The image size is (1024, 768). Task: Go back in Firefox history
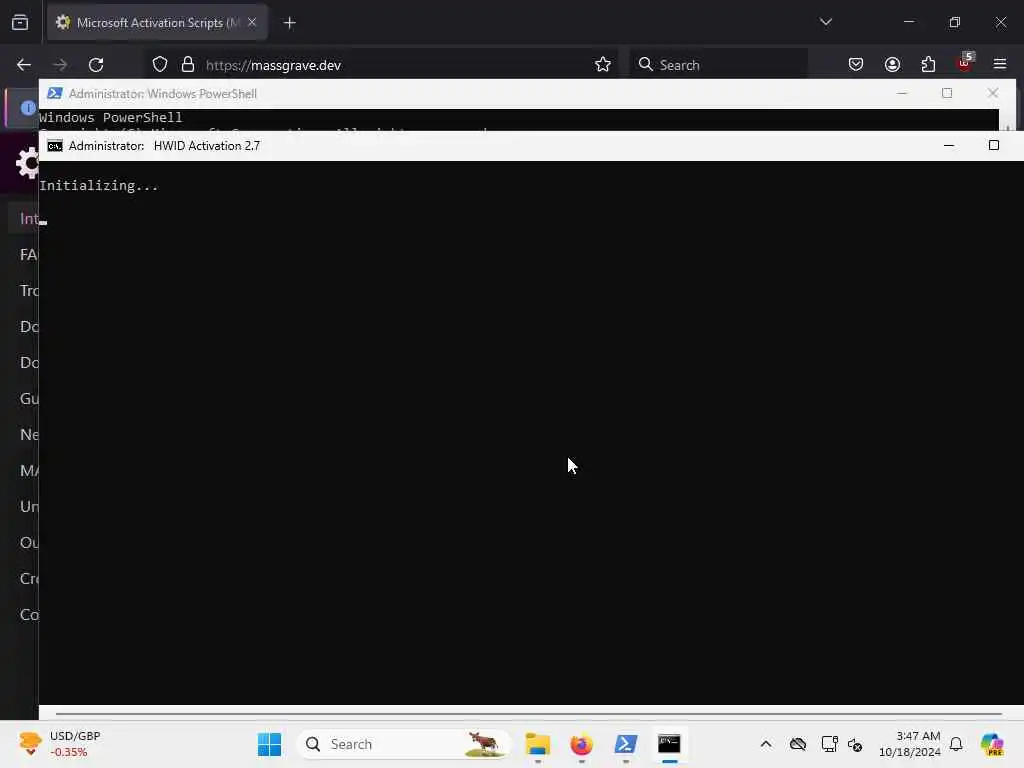pyautogui.click(x=24, y=65)
